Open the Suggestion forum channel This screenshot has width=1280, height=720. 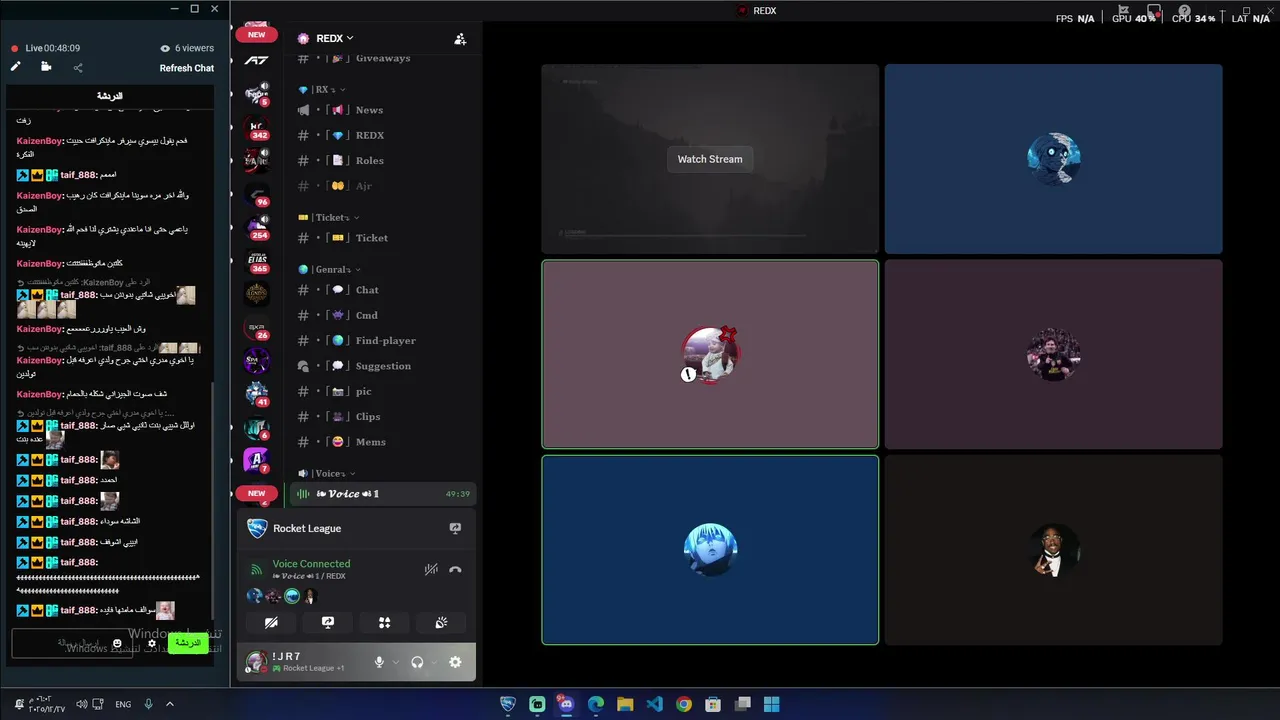point(383,366)
